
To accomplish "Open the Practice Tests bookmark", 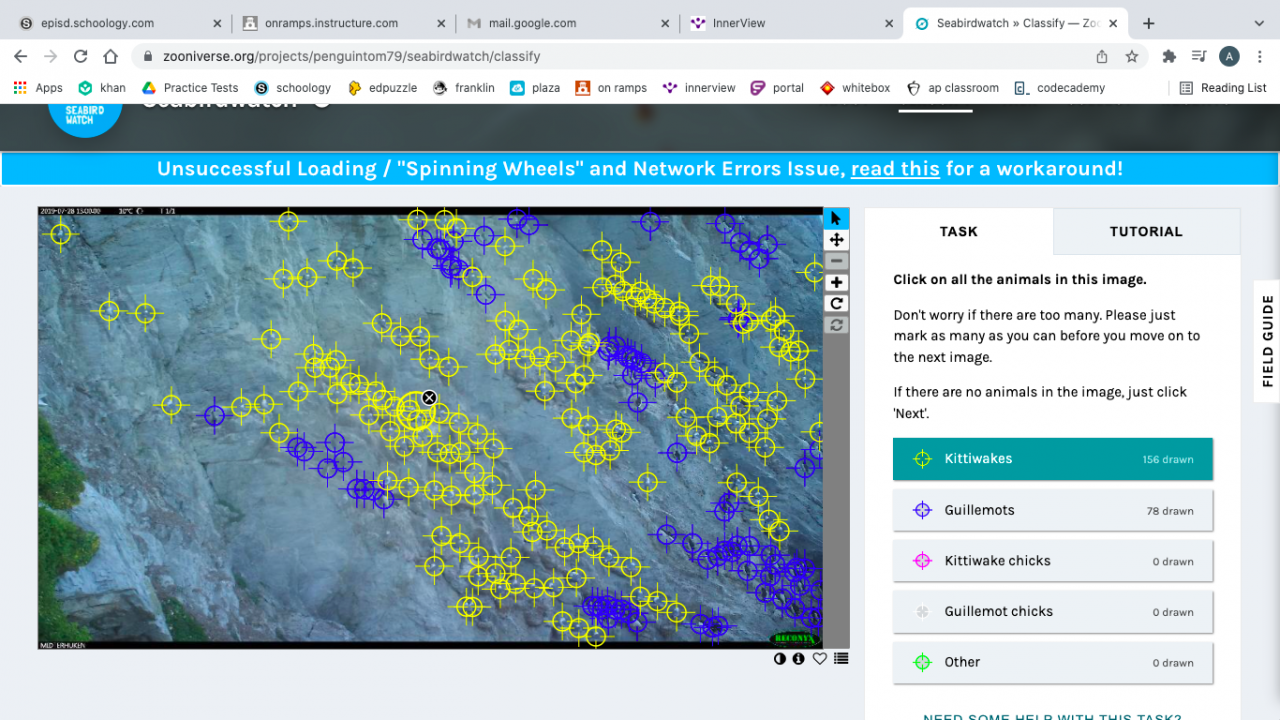I will (190, 88).
